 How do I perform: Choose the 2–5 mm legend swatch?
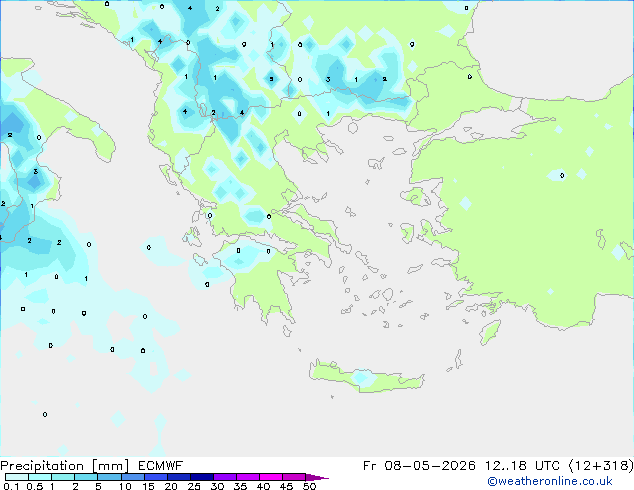86,477
